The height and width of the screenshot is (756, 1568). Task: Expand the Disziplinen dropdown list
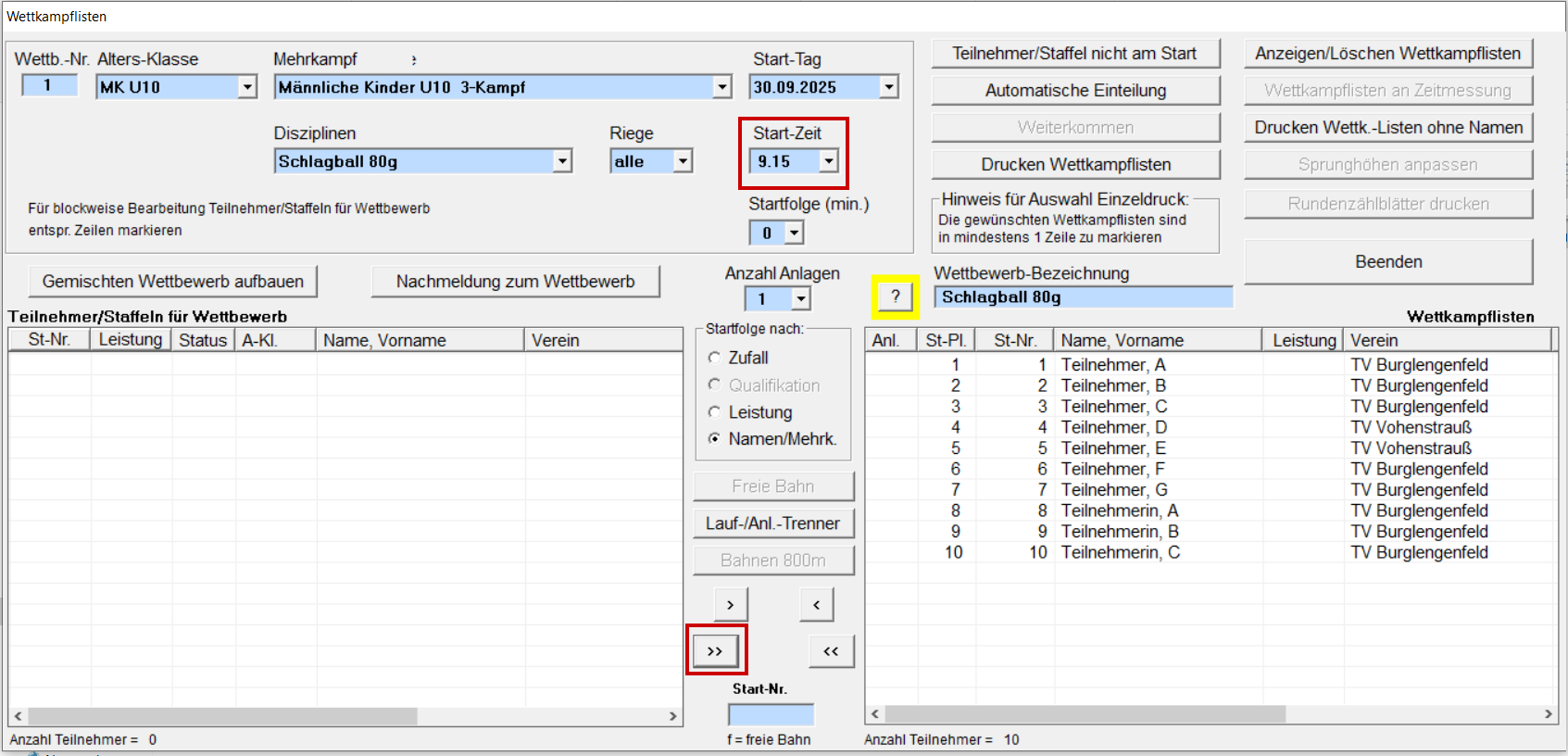coord(562,161)
